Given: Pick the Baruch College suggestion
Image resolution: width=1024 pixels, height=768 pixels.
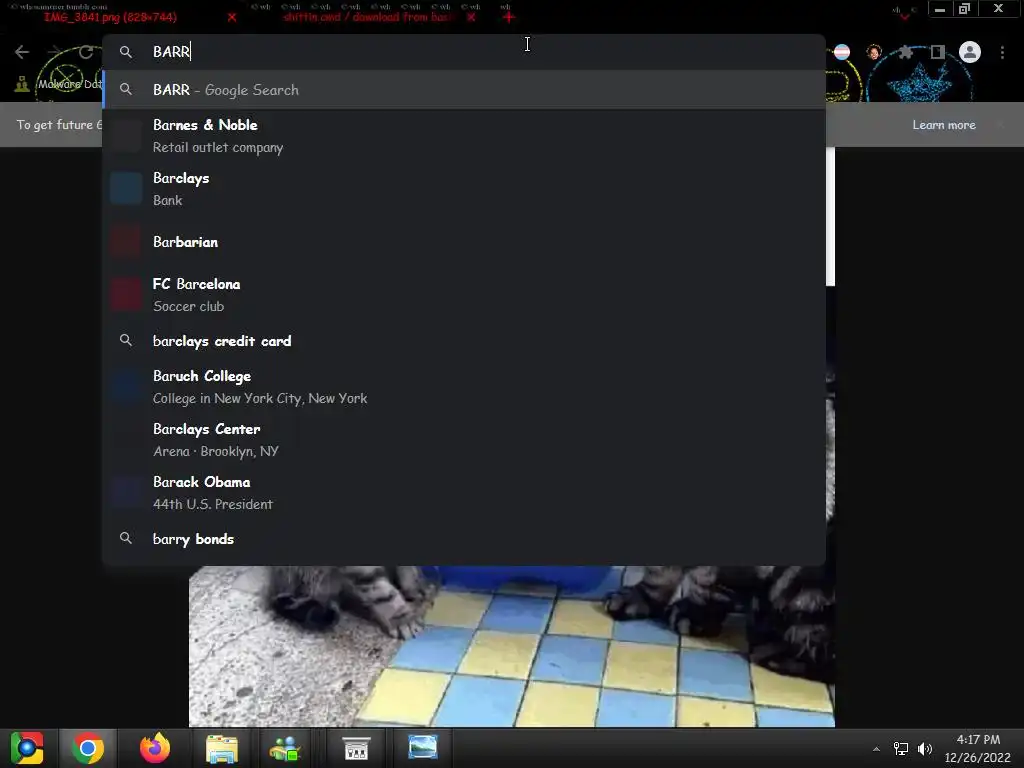Looking at the screenshot, I should 464,387.
